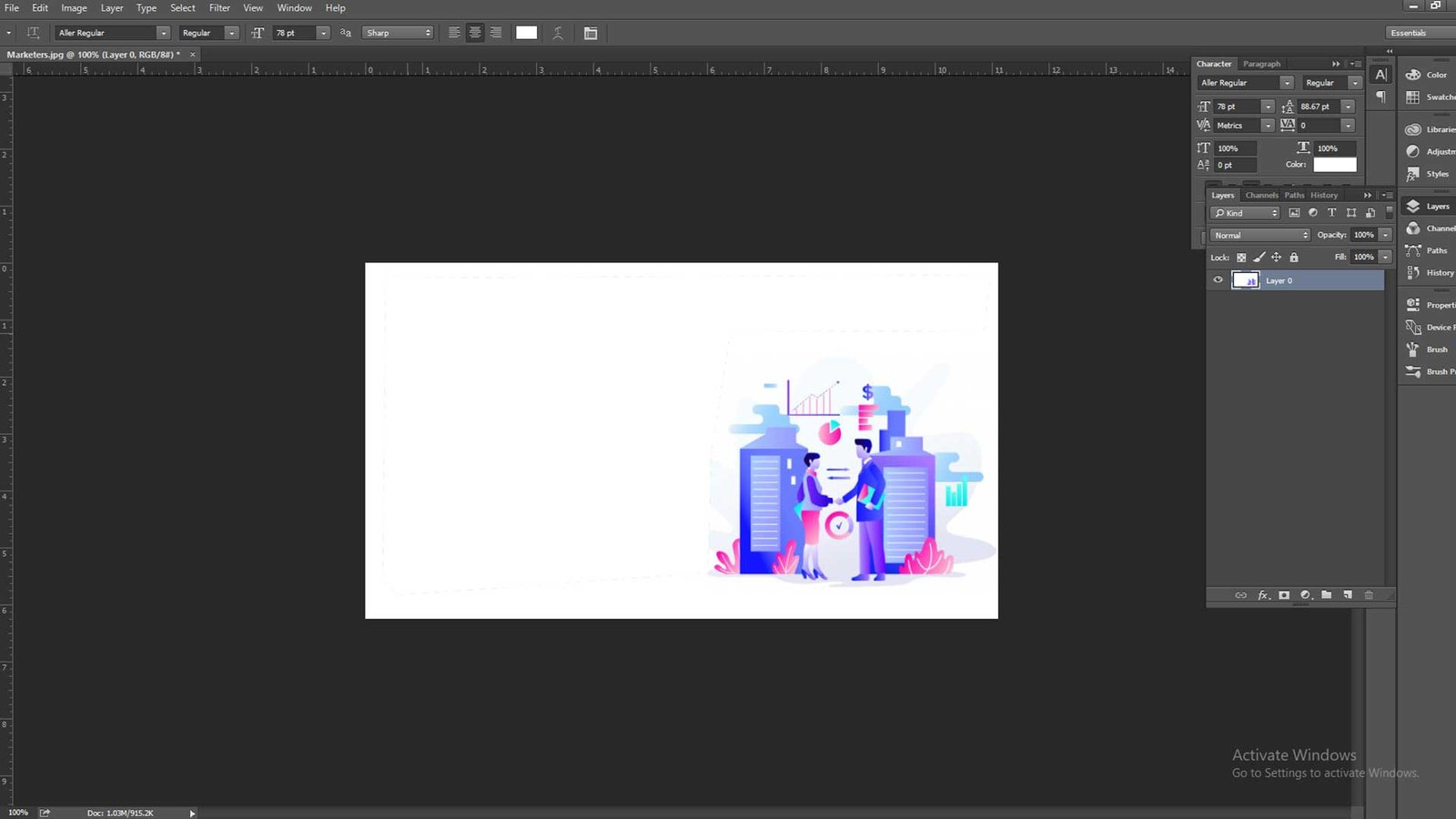Toggle lock transparent pixels
This screenshot has width=1456, height=819.
tap(1241, 258)
